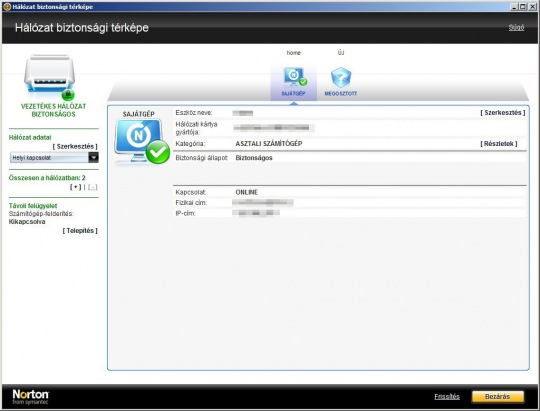The width and height of the screenshot is (540, 411).
Task: Click Szerkesztés next to Eszköz neve
Action: coord(502,113)
